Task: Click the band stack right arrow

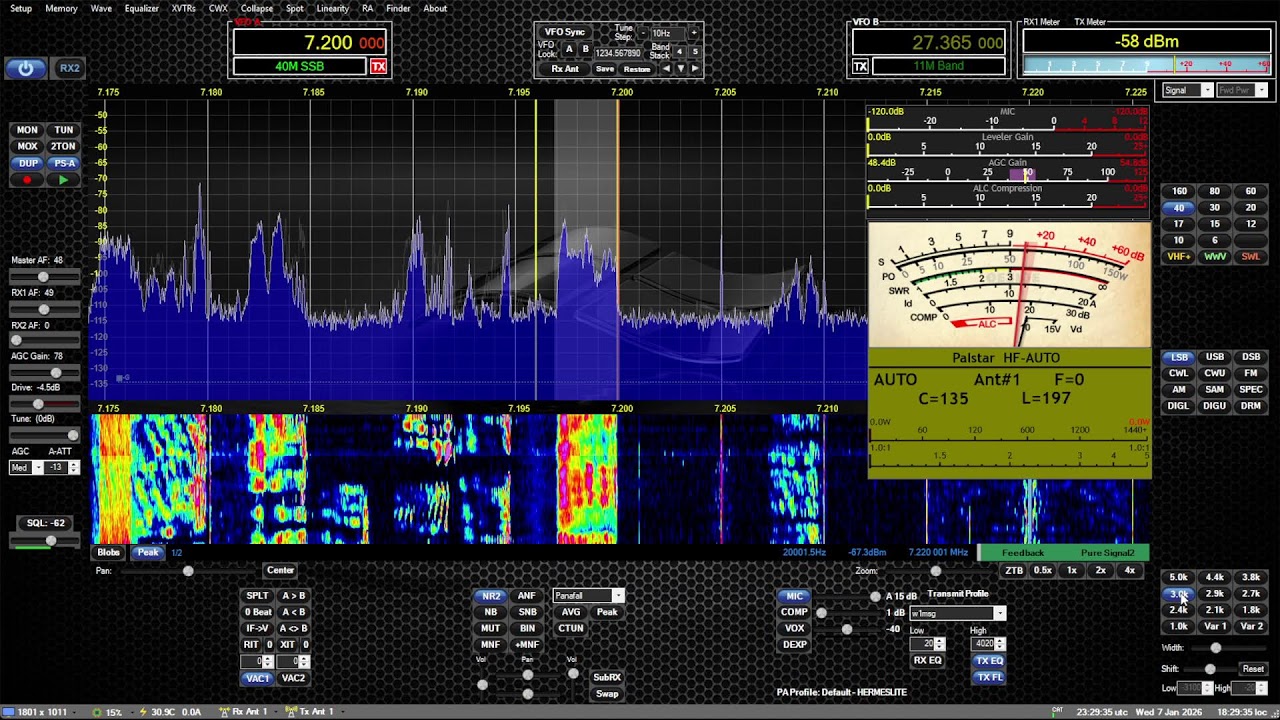Action: click(x=695, y=69)
